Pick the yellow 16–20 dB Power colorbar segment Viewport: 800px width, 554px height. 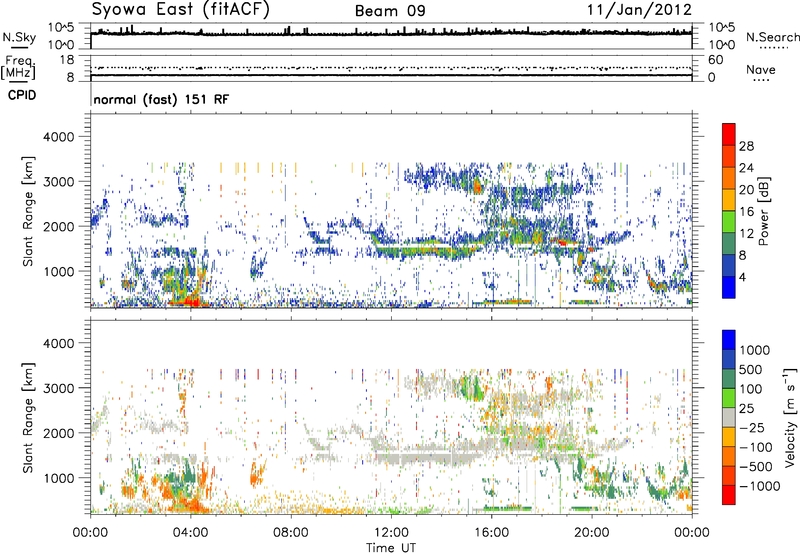(x=729, y=200)
